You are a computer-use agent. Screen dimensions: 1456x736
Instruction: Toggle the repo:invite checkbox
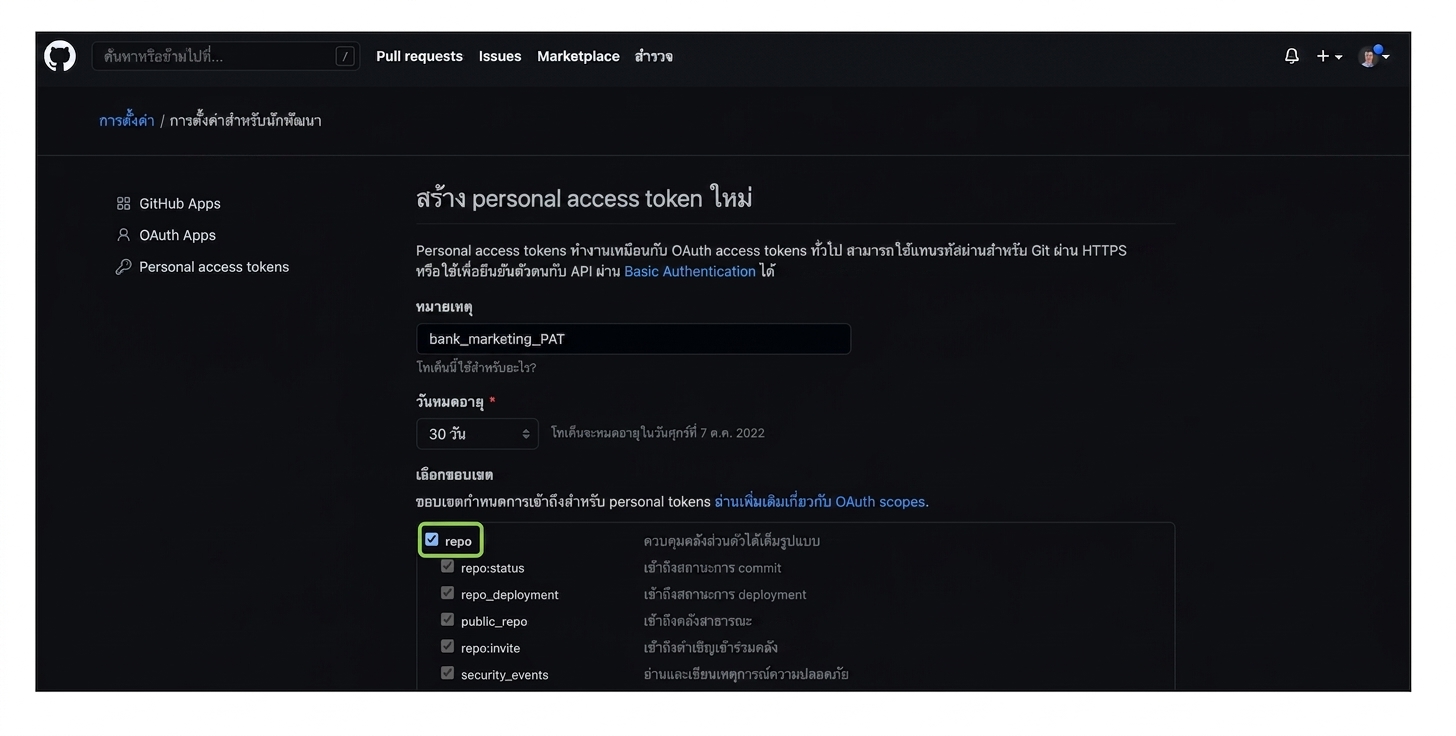(x=447, y=647)
